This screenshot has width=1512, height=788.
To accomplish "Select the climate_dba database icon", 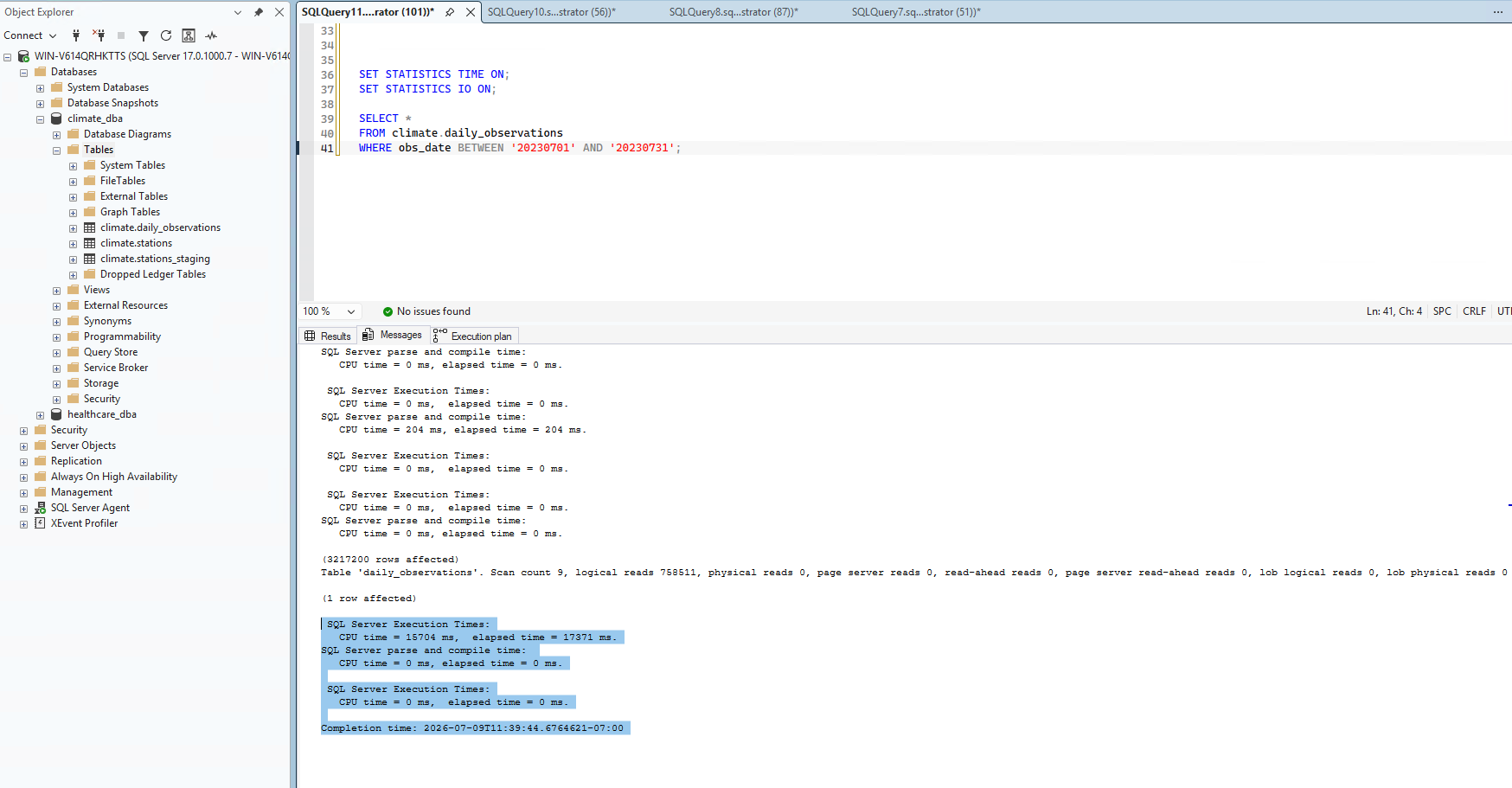I will pyautogui.click(x=56, y=119).
